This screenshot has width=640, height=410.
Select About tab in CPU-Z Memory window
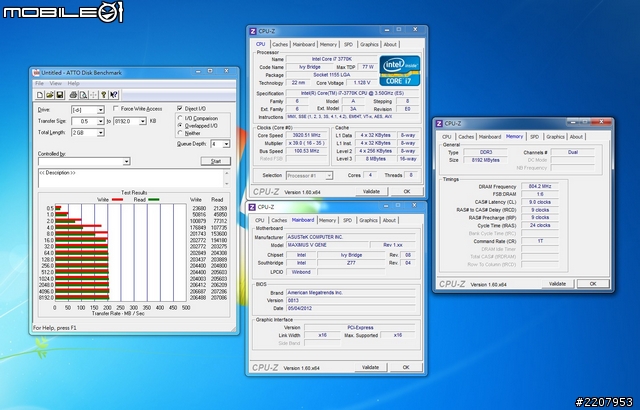coord(576,137)
